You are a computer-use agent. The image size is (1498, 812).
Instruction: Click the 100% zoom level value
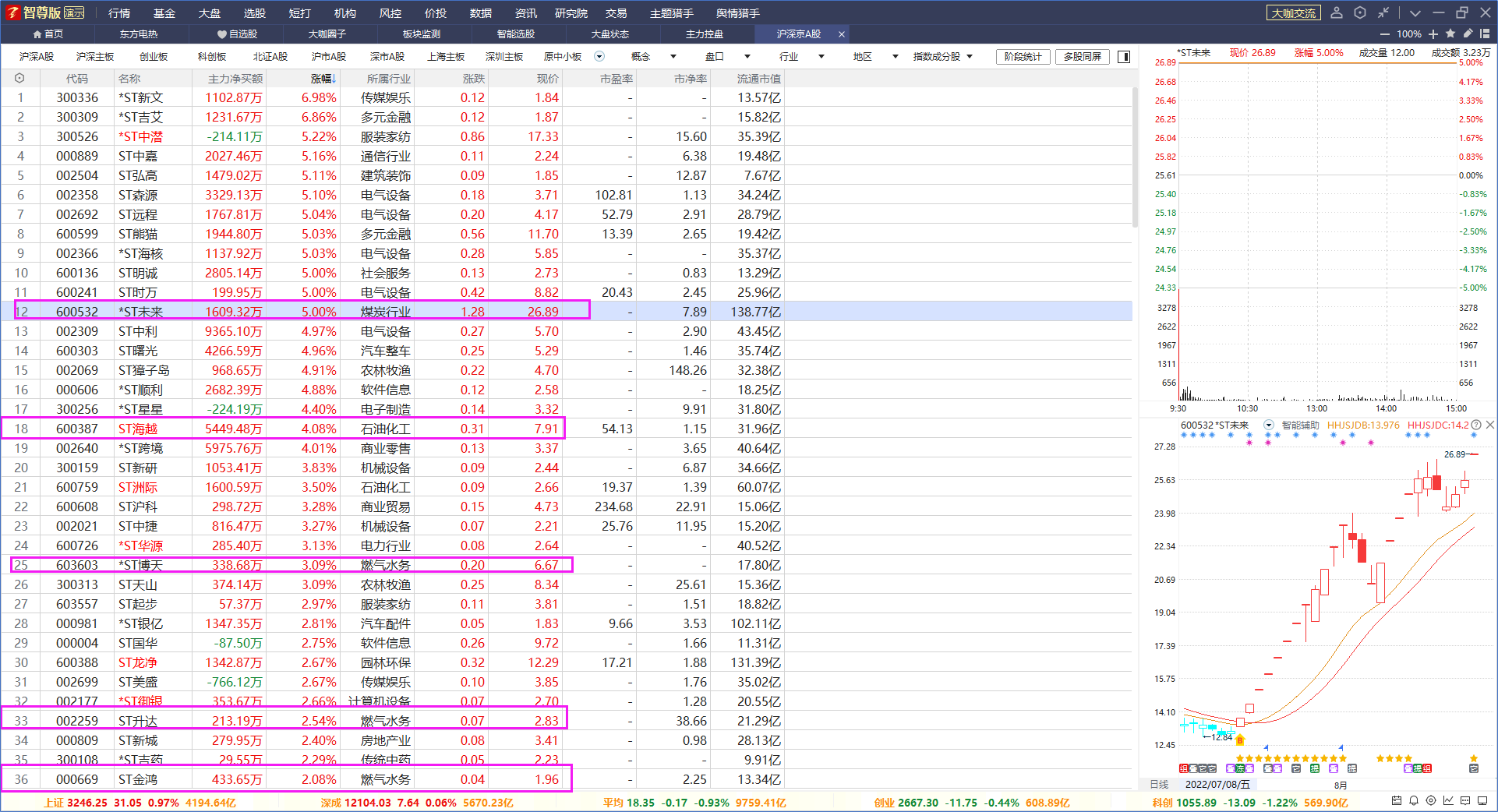(x=1409, y=34)
